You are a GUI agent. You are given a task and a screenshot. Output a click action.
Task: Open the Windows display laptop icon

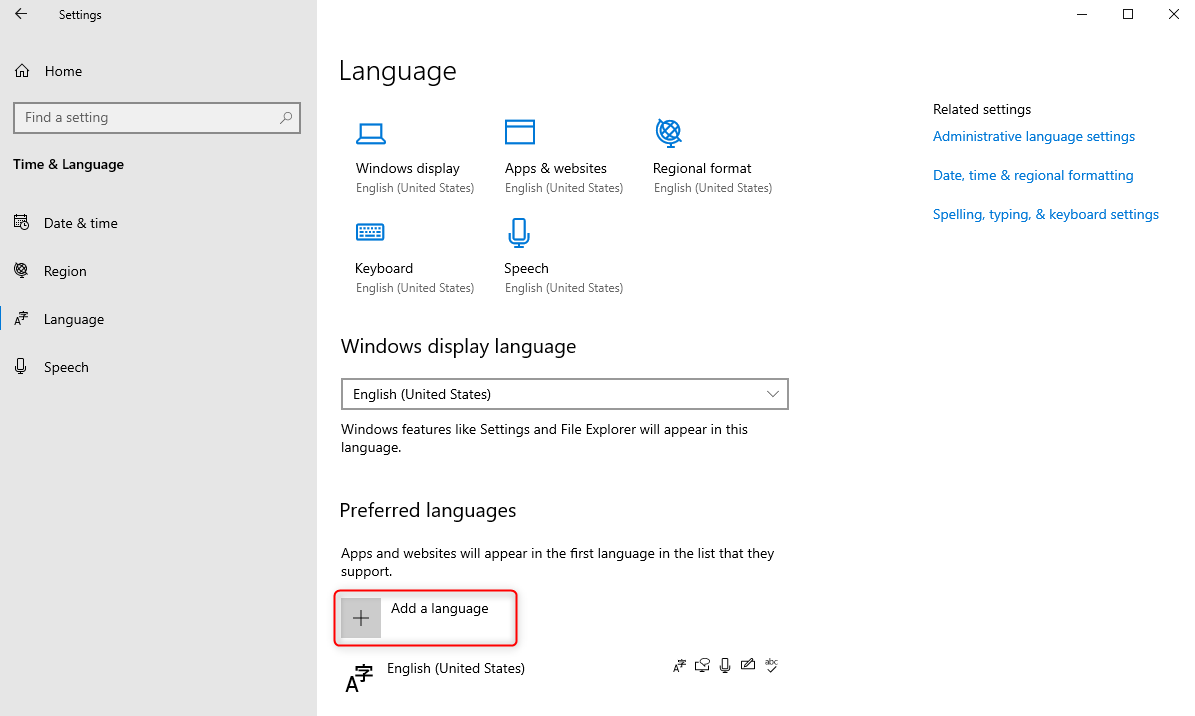point(371,133)
